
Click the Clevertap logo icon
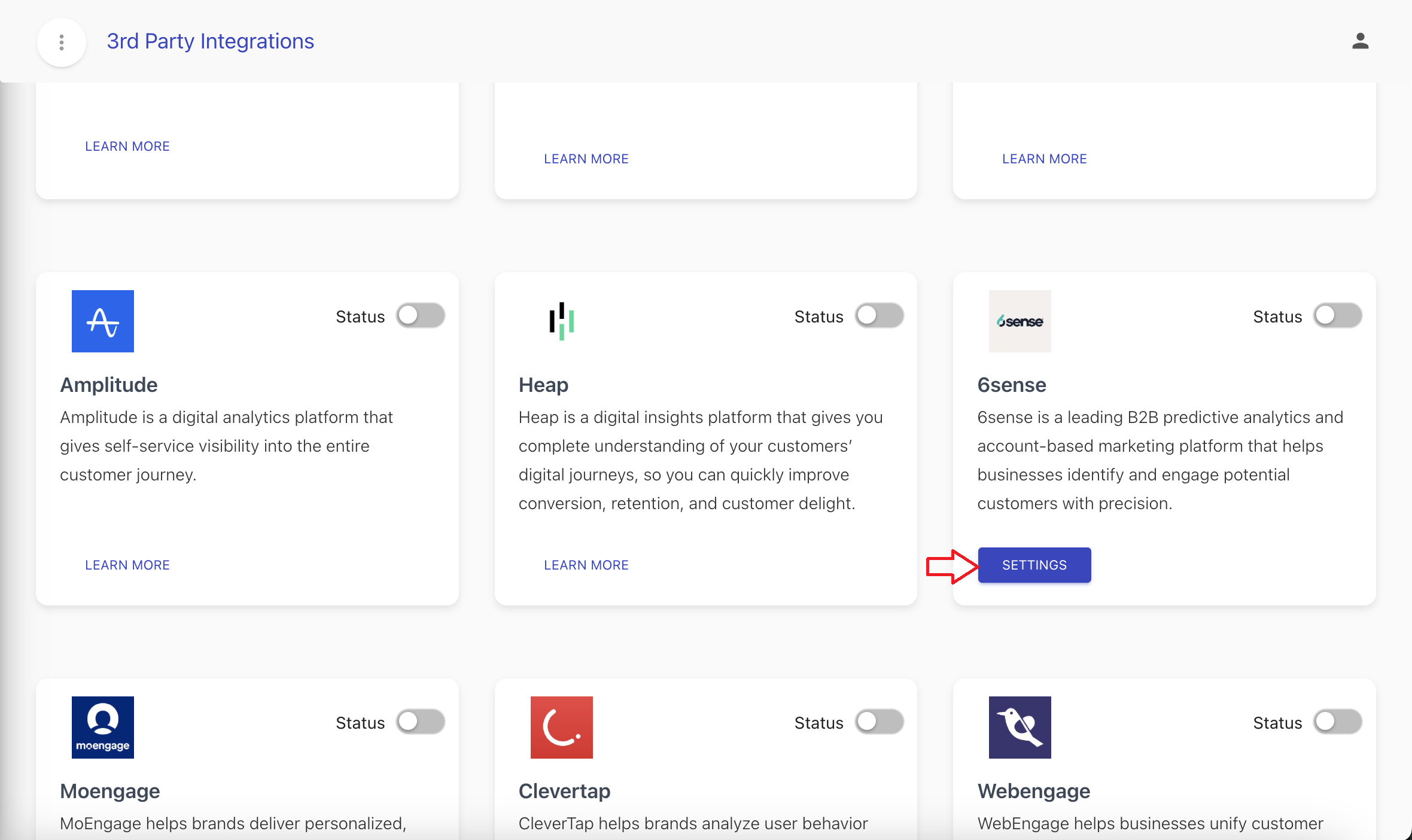coord(561,727)
